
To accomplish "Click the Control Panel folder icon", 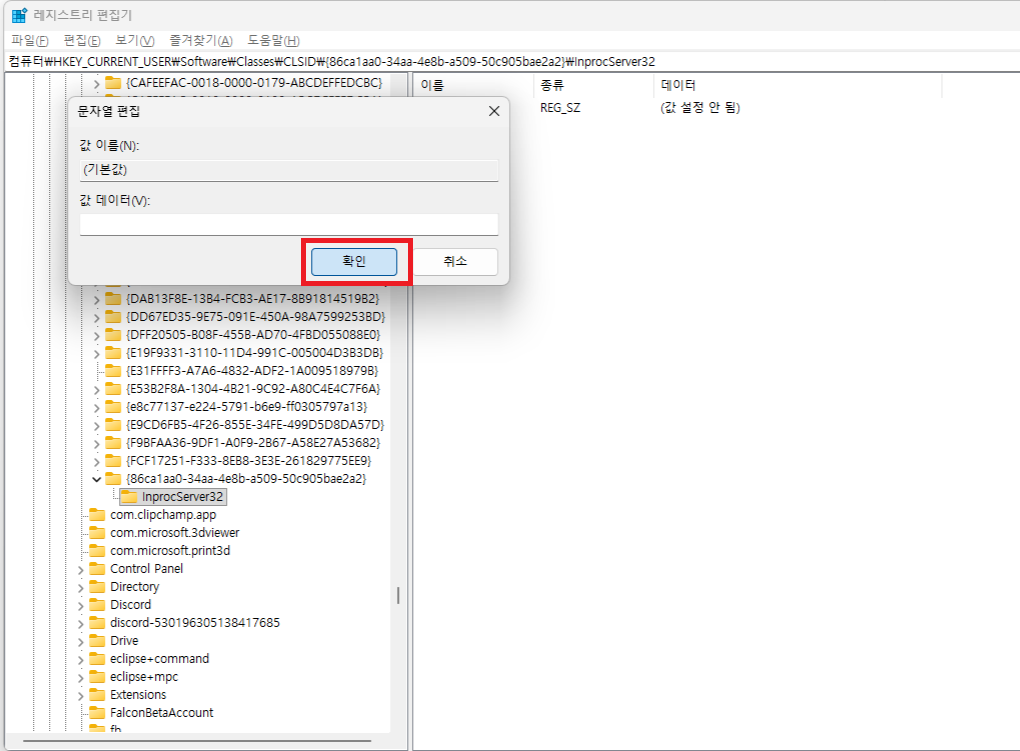I will click(x=98, y=569).
